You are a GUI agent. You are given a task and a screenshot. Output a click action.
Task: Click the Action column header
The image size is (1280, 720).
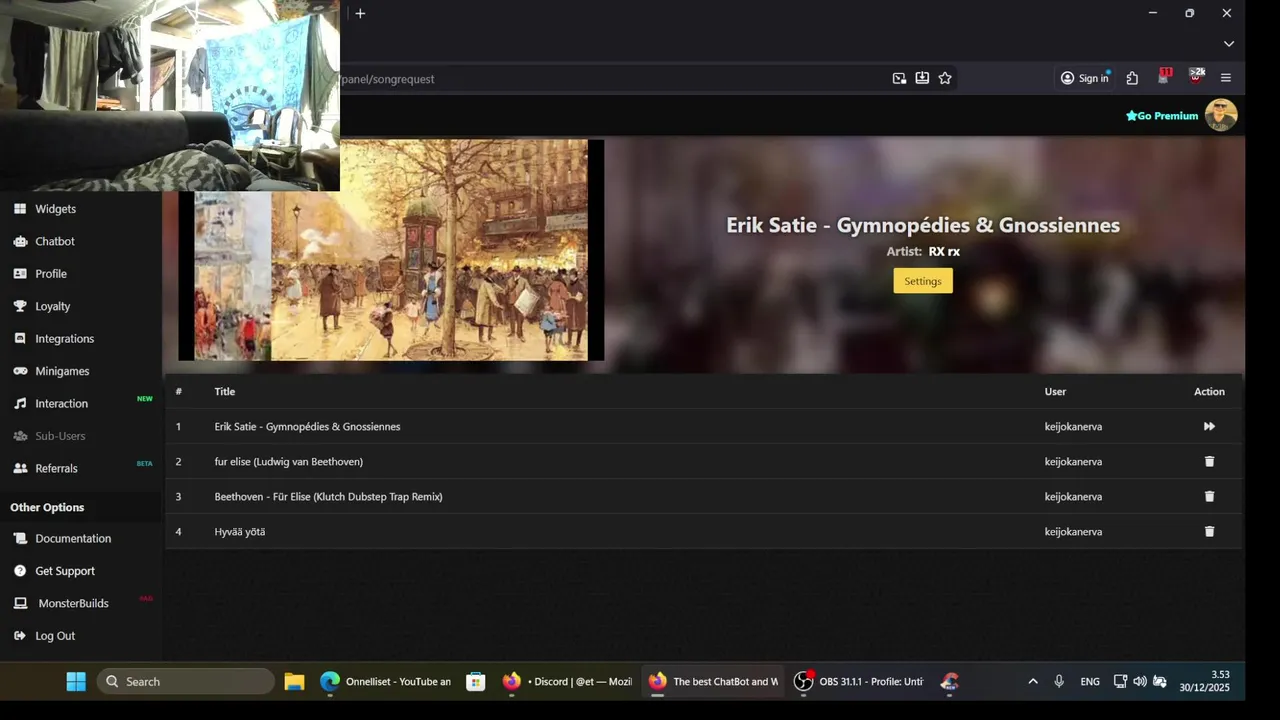pyautogui.click(x=1209, y=392)
